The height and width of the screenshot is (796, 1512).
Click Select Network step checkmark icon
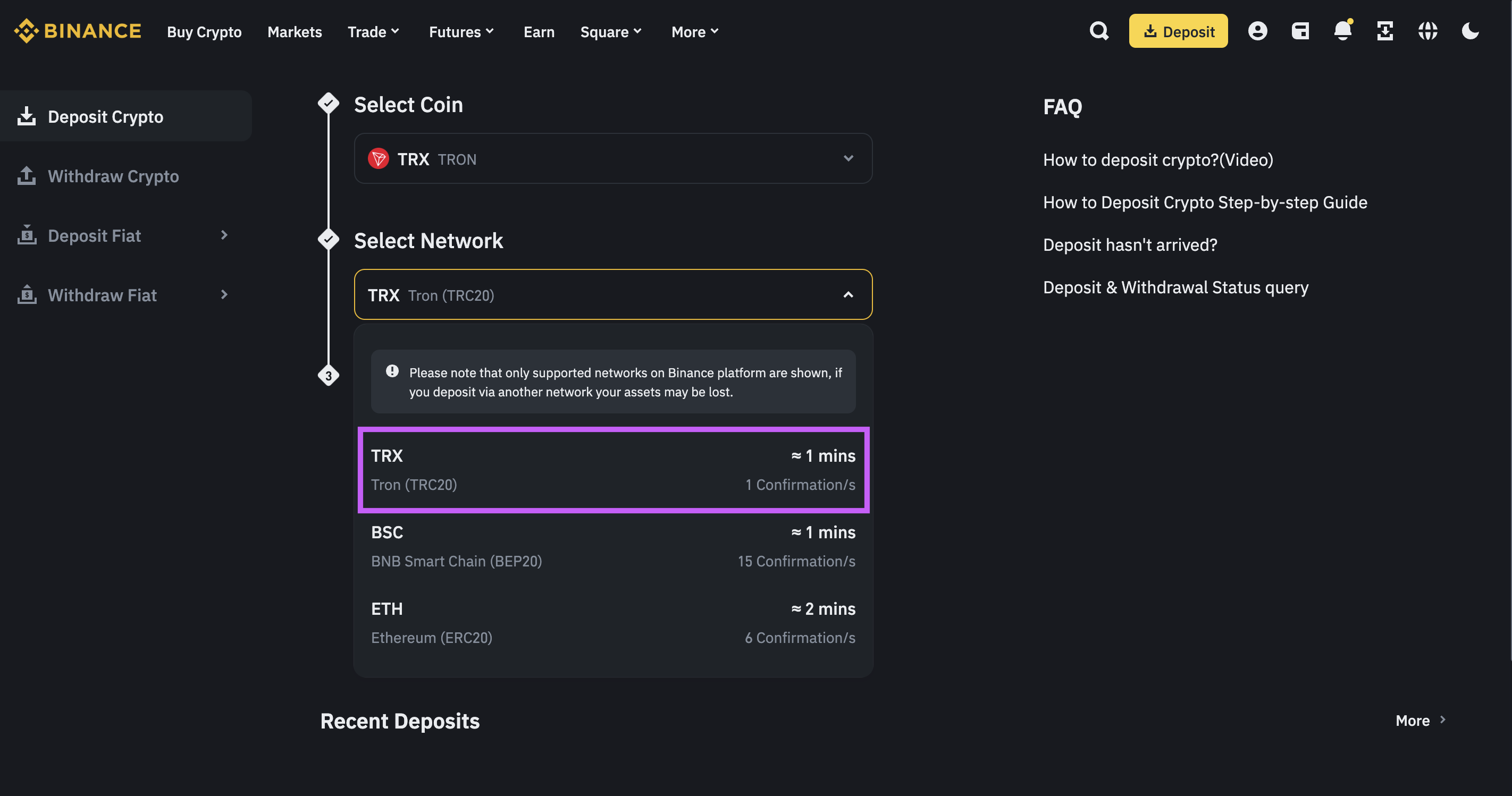click(328, 239)
